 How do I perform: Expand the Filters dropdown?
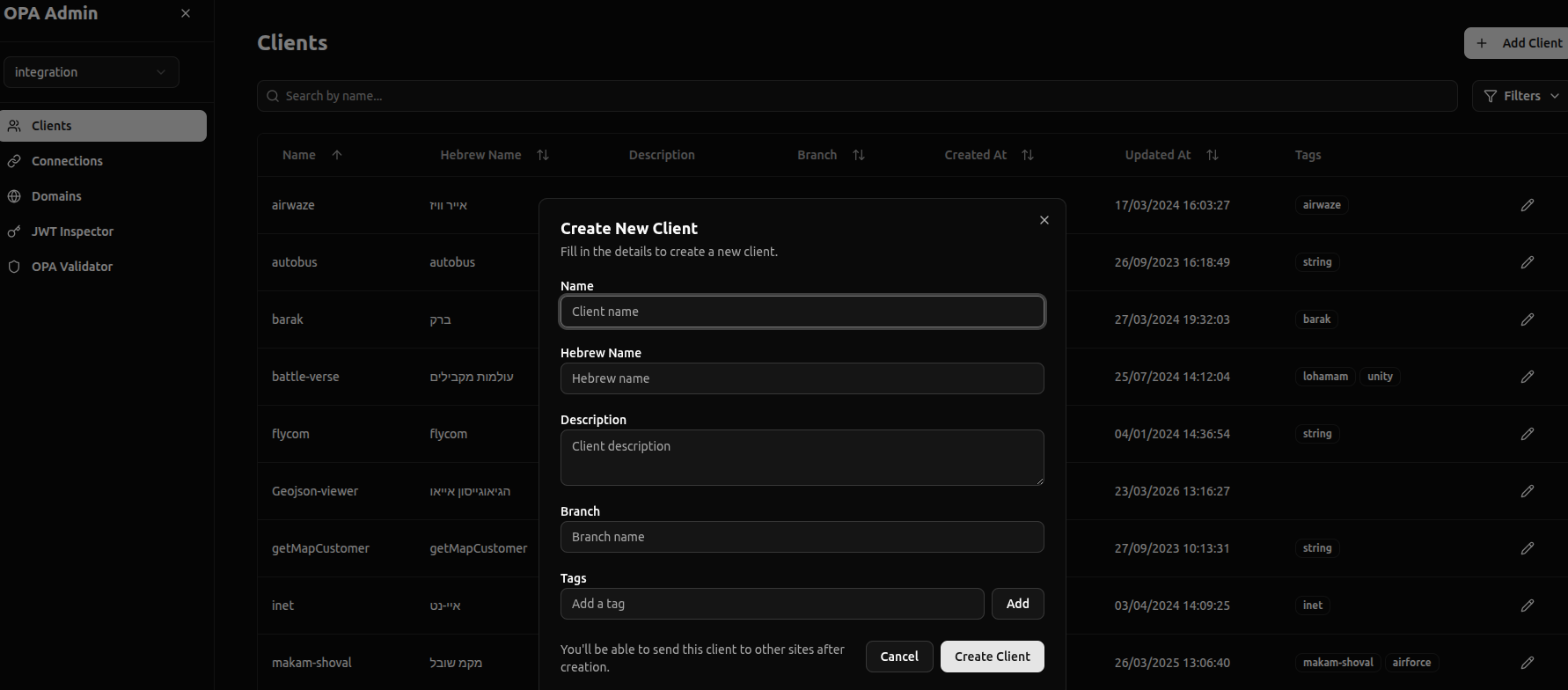click(1520, 96)
